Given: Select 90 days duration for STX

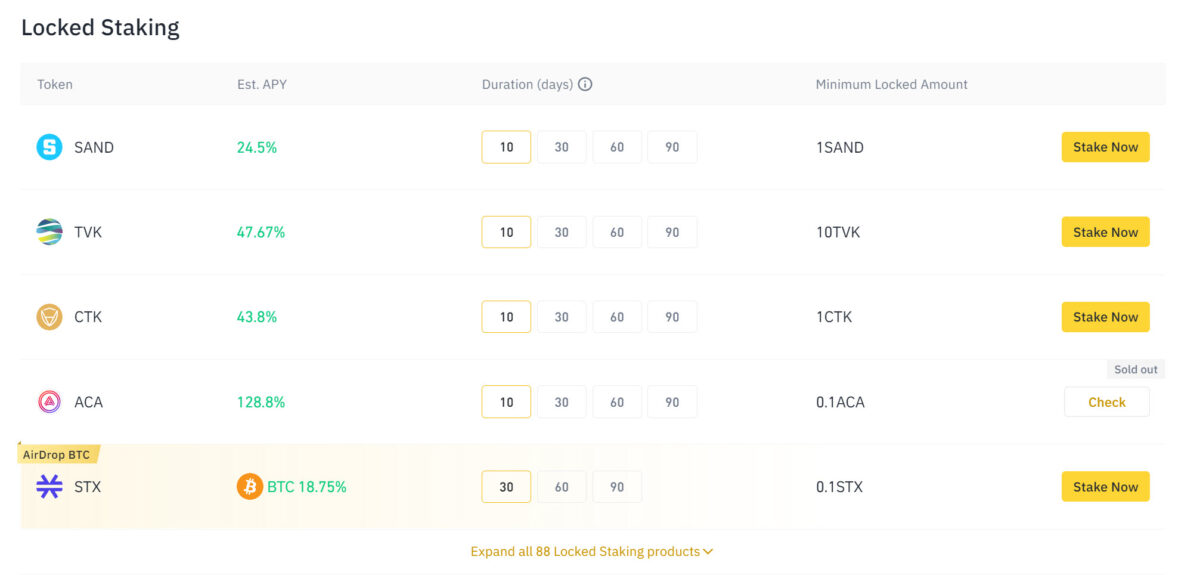Looking at the screenshot, I should [617, 487].
